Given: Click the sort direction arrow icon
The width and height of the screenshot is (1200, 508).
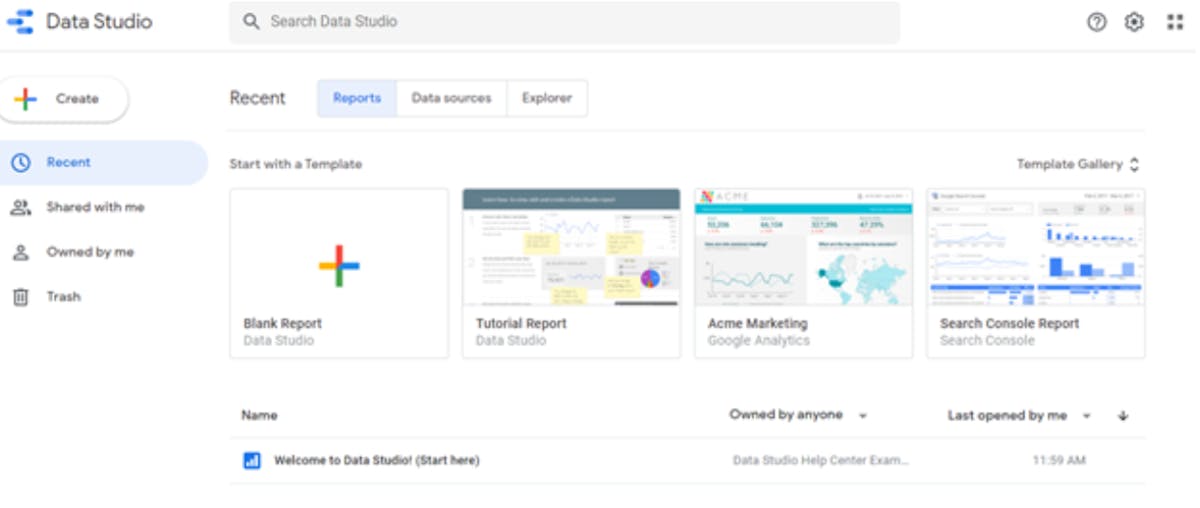Looking at the screenshot, I should (1123, 416).
